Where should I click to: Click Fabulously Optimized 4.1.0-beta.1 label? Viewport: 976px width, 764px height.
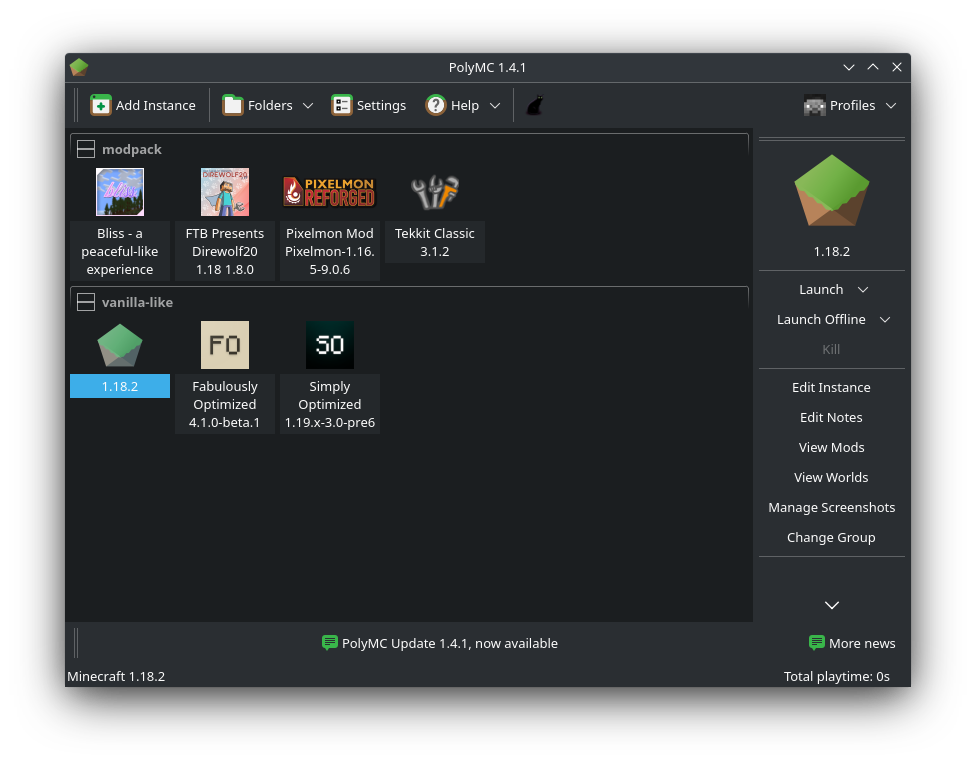pyautogui.click(x=225, y=404)
